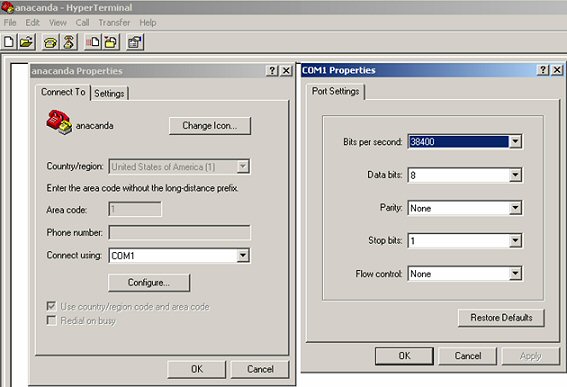Click the Change Icon... button
The image size is (567, 387).
(x=210, y=126)
